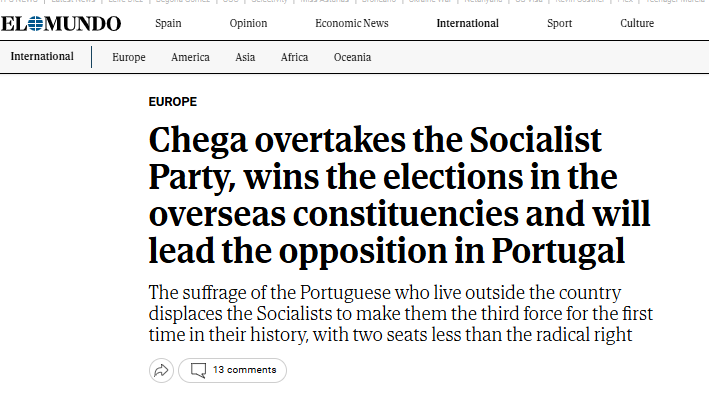Switch to the Europe subsection

(129, 57)
